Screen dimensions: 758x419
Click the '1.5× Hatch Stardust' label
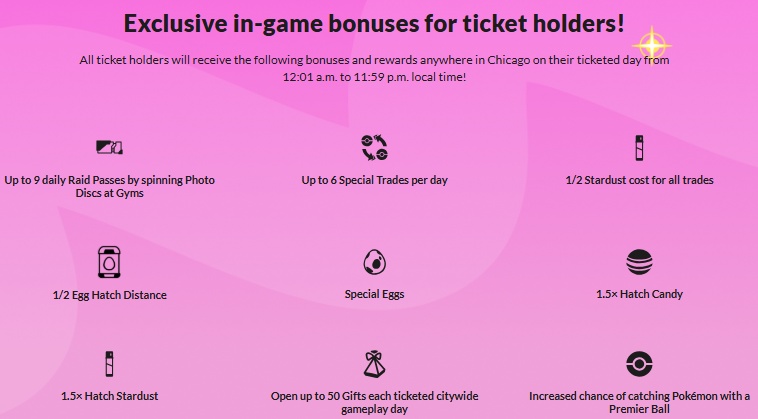pos(109,396)
